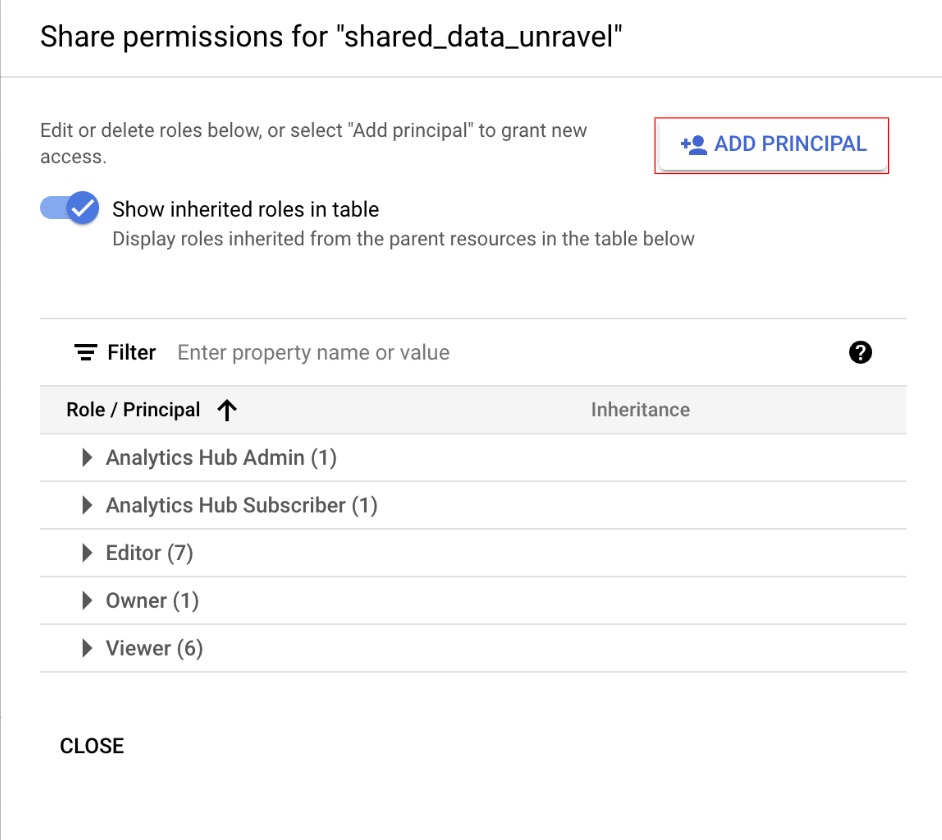This screenshot has width=942, height=840.
Task: Select the Analytics Hub Subscriber (1) label
Action: coord(241,506)
